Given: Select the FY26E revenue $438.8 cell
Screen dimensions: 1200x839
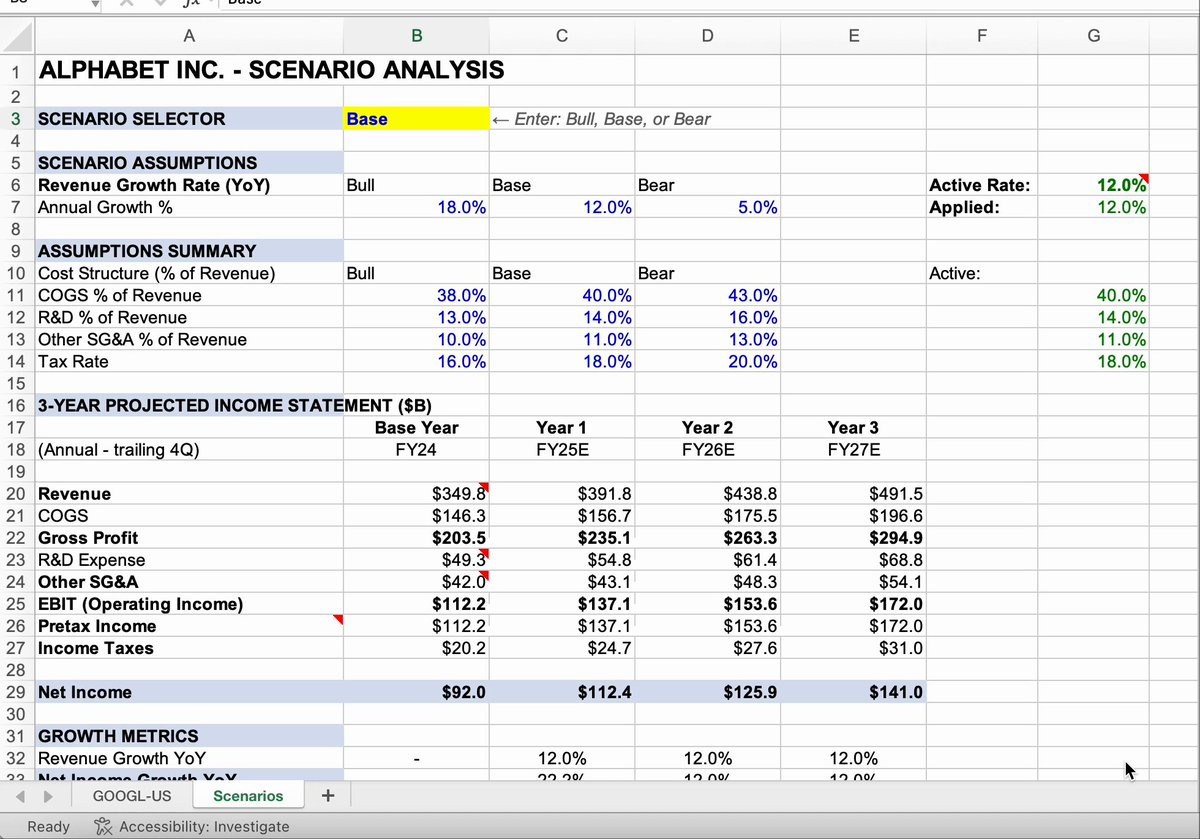Looking at the screenshot, I should [x=708, y=493].
